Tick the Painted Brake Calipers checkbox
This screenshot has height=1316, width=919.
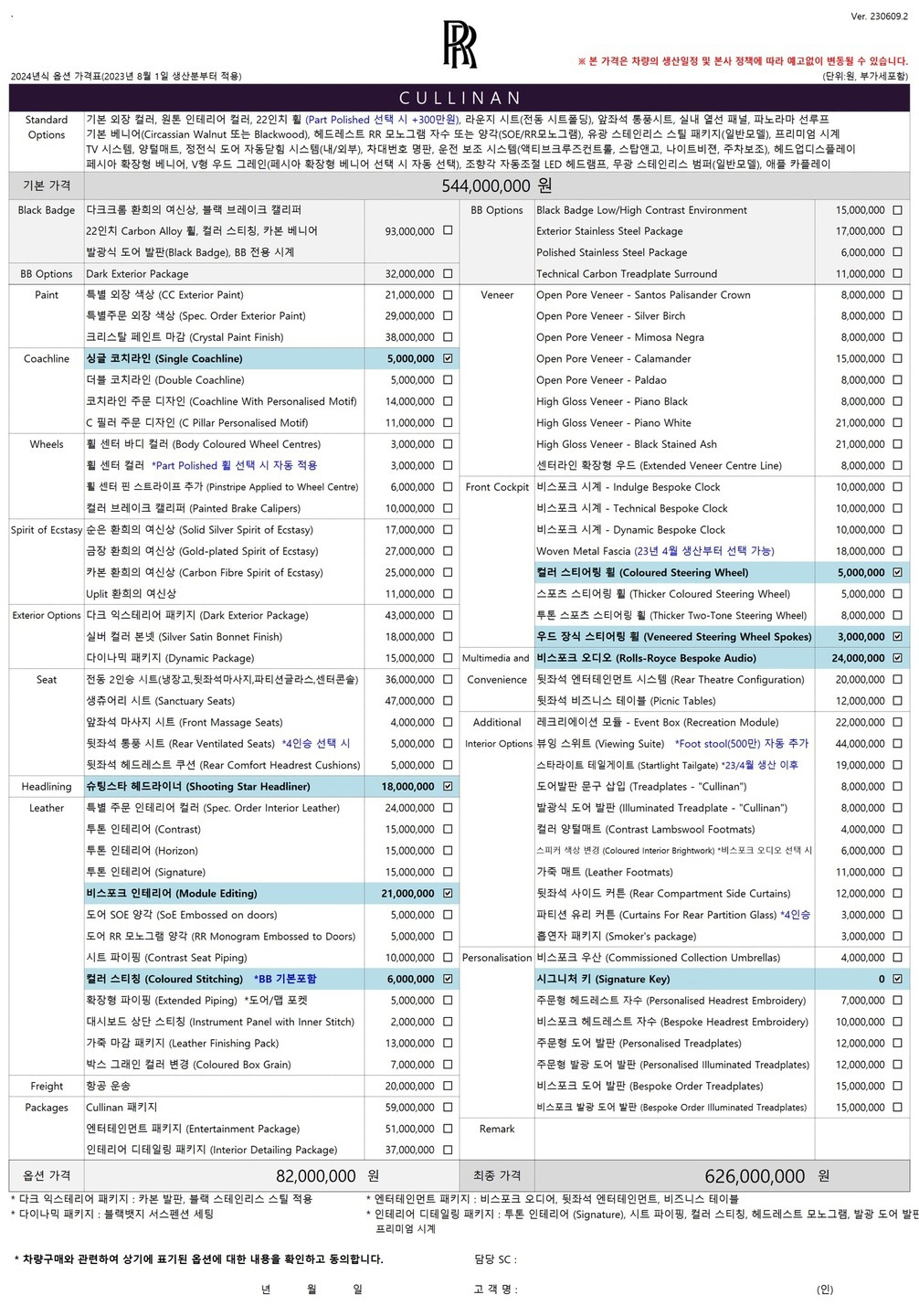448,508
